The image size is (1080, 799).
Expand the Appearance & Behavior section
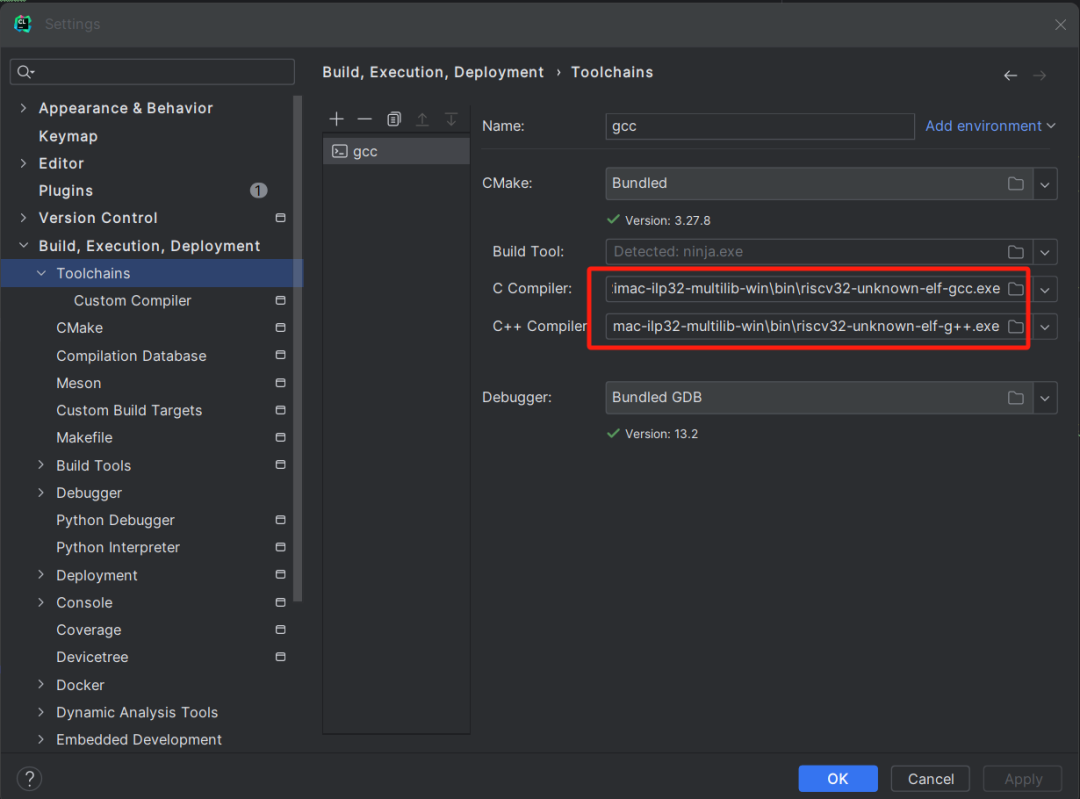[23, 108]
